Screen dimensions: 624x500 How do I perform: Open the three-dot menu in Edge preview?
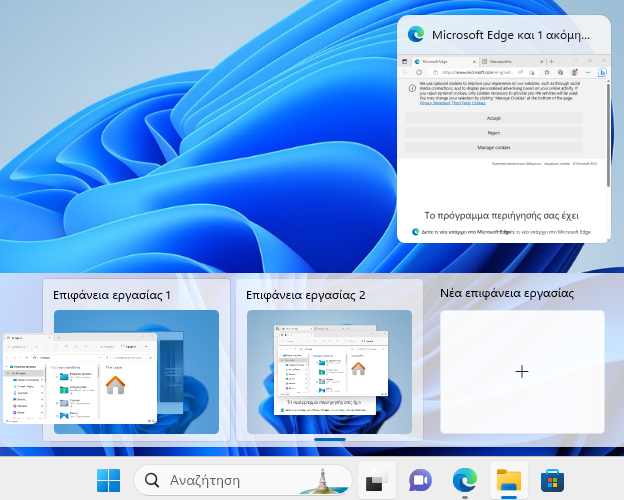(588, 72)
